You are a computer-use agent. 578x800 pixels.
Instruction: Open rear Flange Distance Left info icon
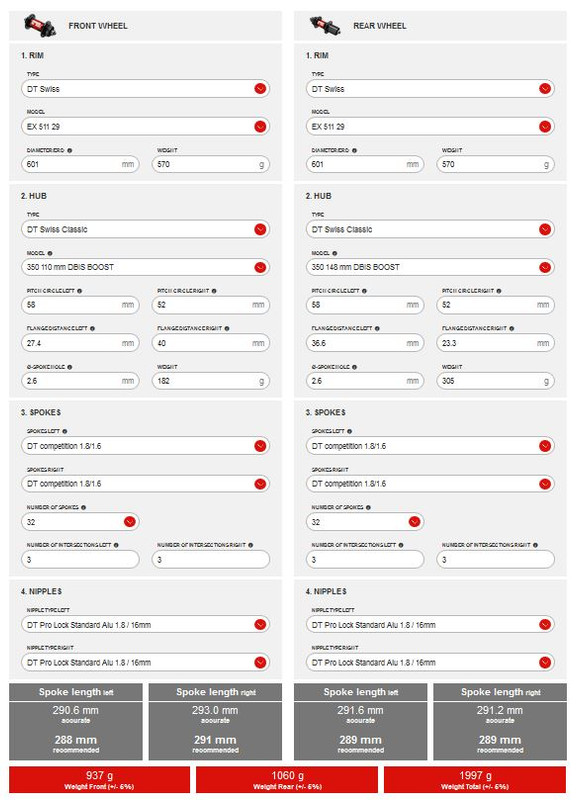coord(377,329)
